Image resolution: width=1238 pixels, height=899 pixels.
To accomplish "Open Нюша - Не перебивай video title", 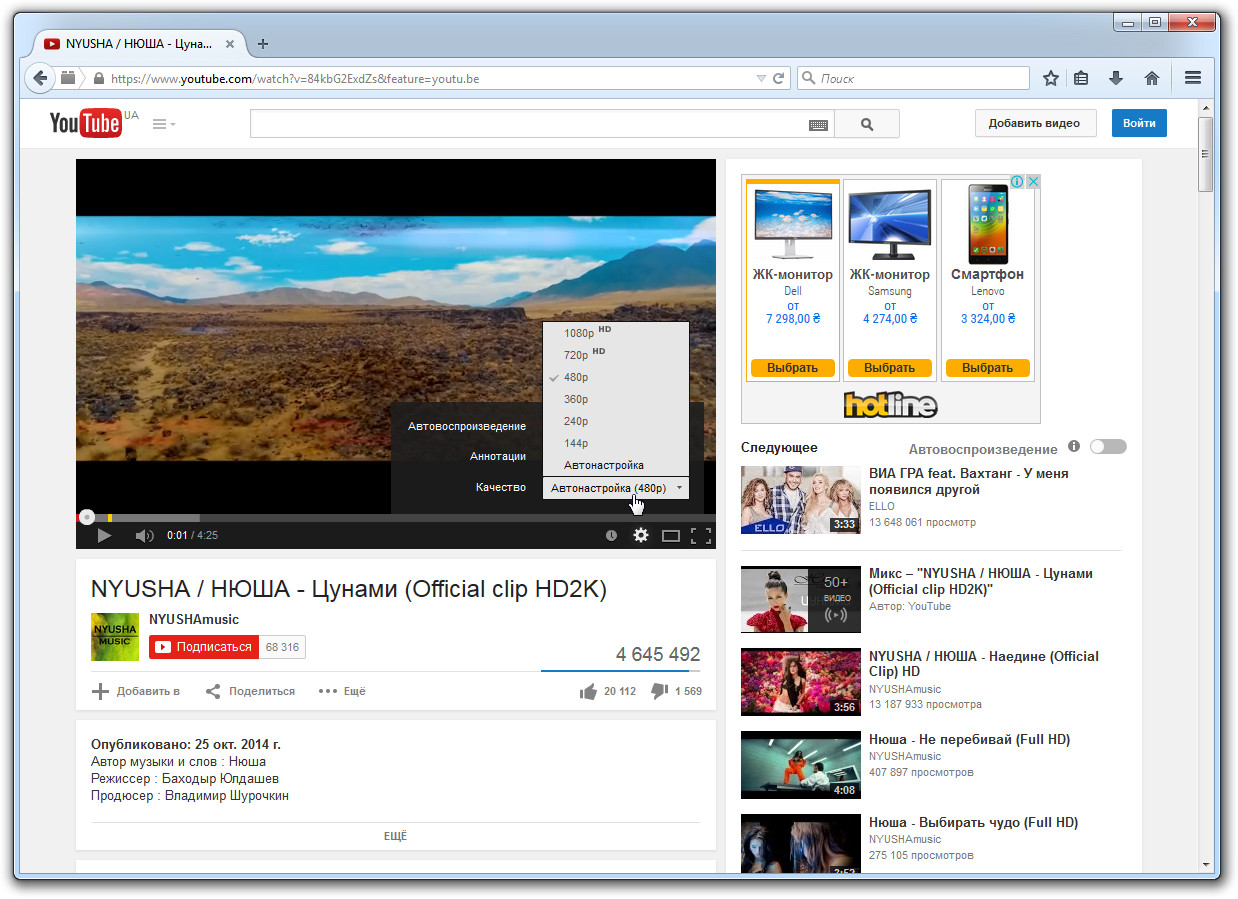I will point(969,740).
